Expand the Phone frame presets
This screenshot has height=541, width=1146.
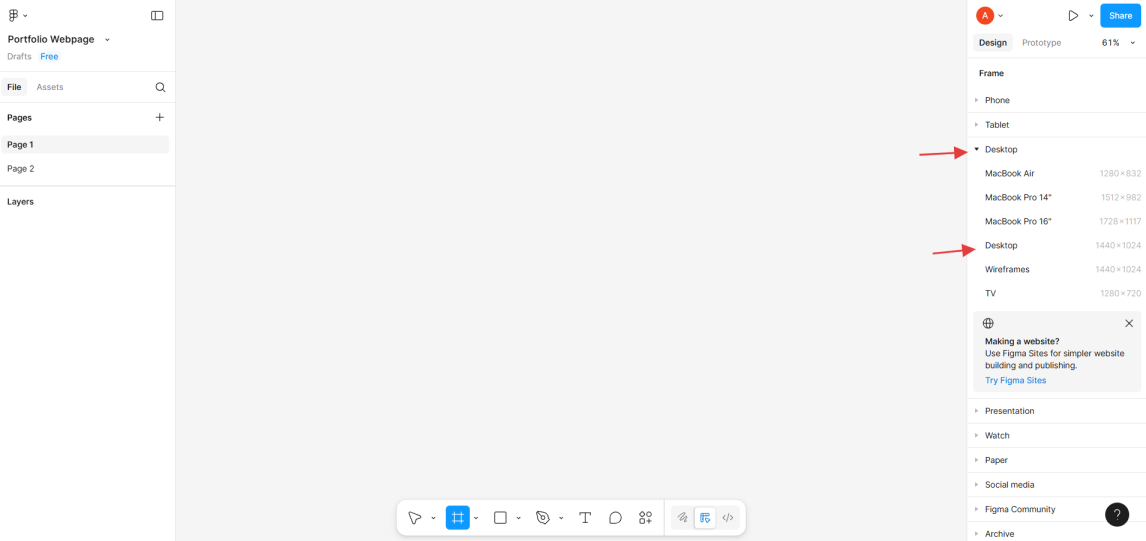[x=977, y=100]
